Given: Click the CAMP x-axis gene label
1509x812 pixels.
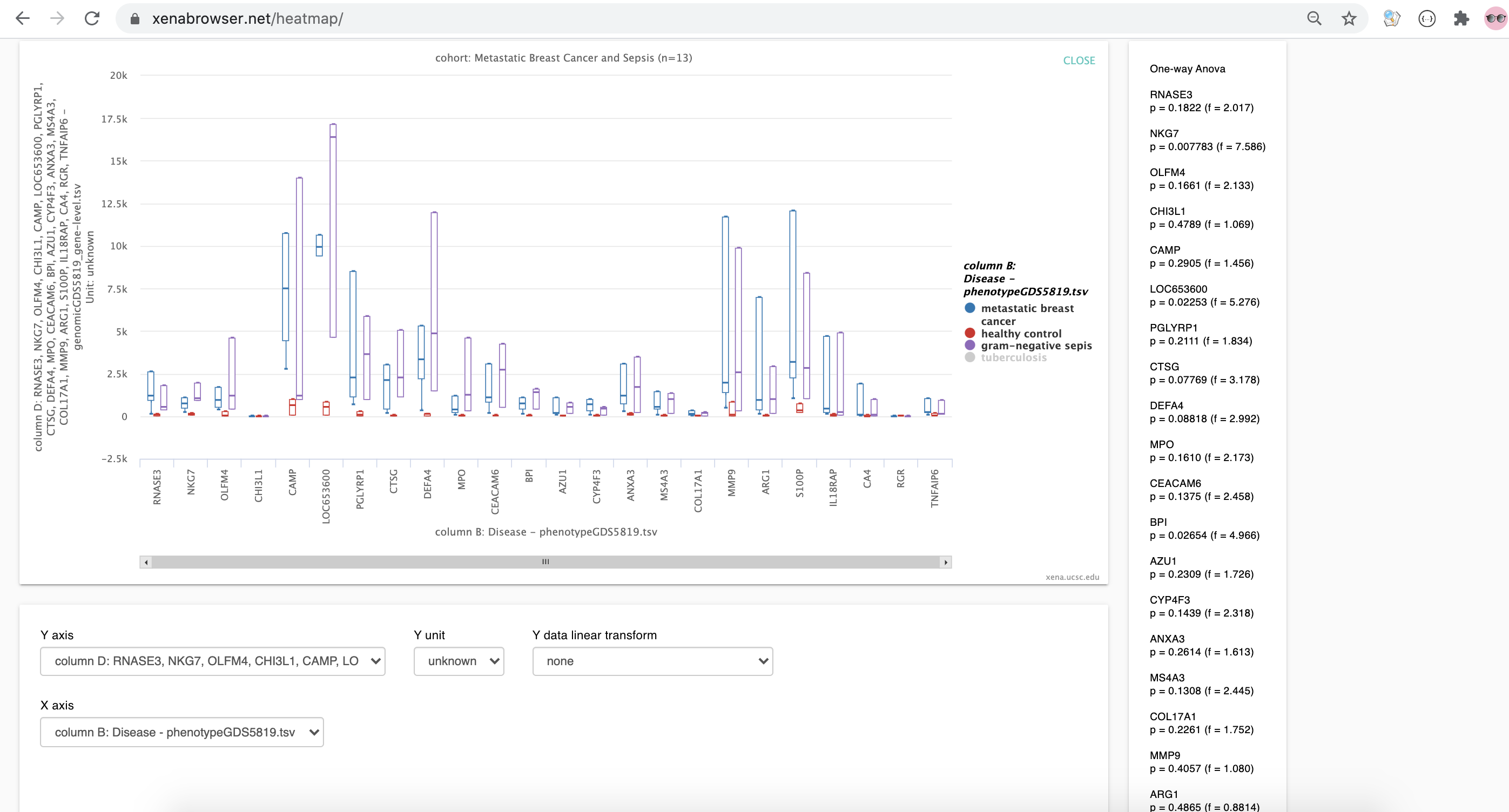Looking at the screenshot, I should (292, 483).
